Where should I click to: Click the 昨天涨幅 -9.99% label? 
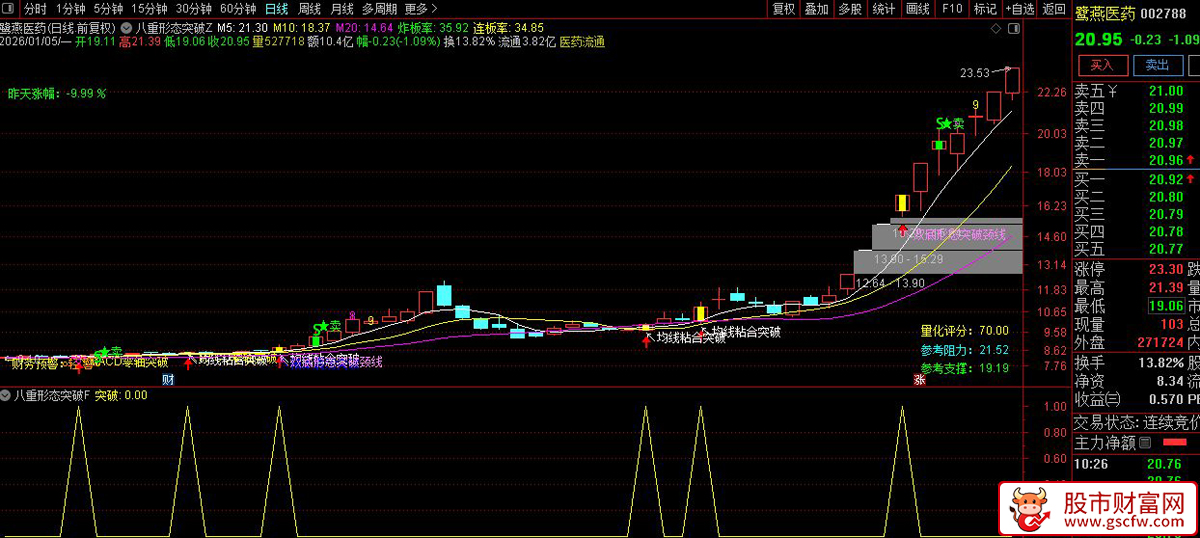tap(57, 93)
